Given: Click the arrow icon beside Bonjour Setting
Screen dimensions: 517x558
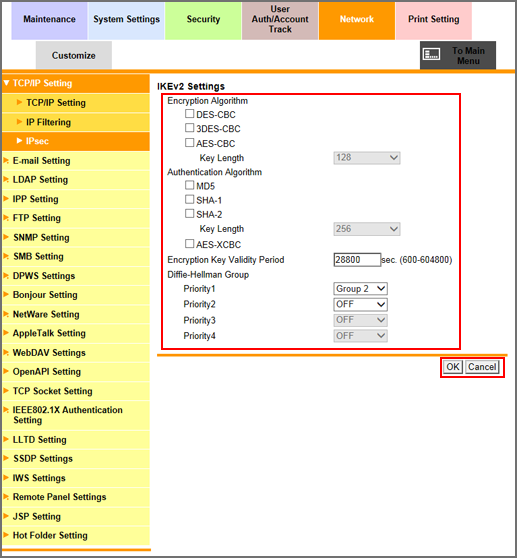Looking at the screenshot, I should point(6,294).
